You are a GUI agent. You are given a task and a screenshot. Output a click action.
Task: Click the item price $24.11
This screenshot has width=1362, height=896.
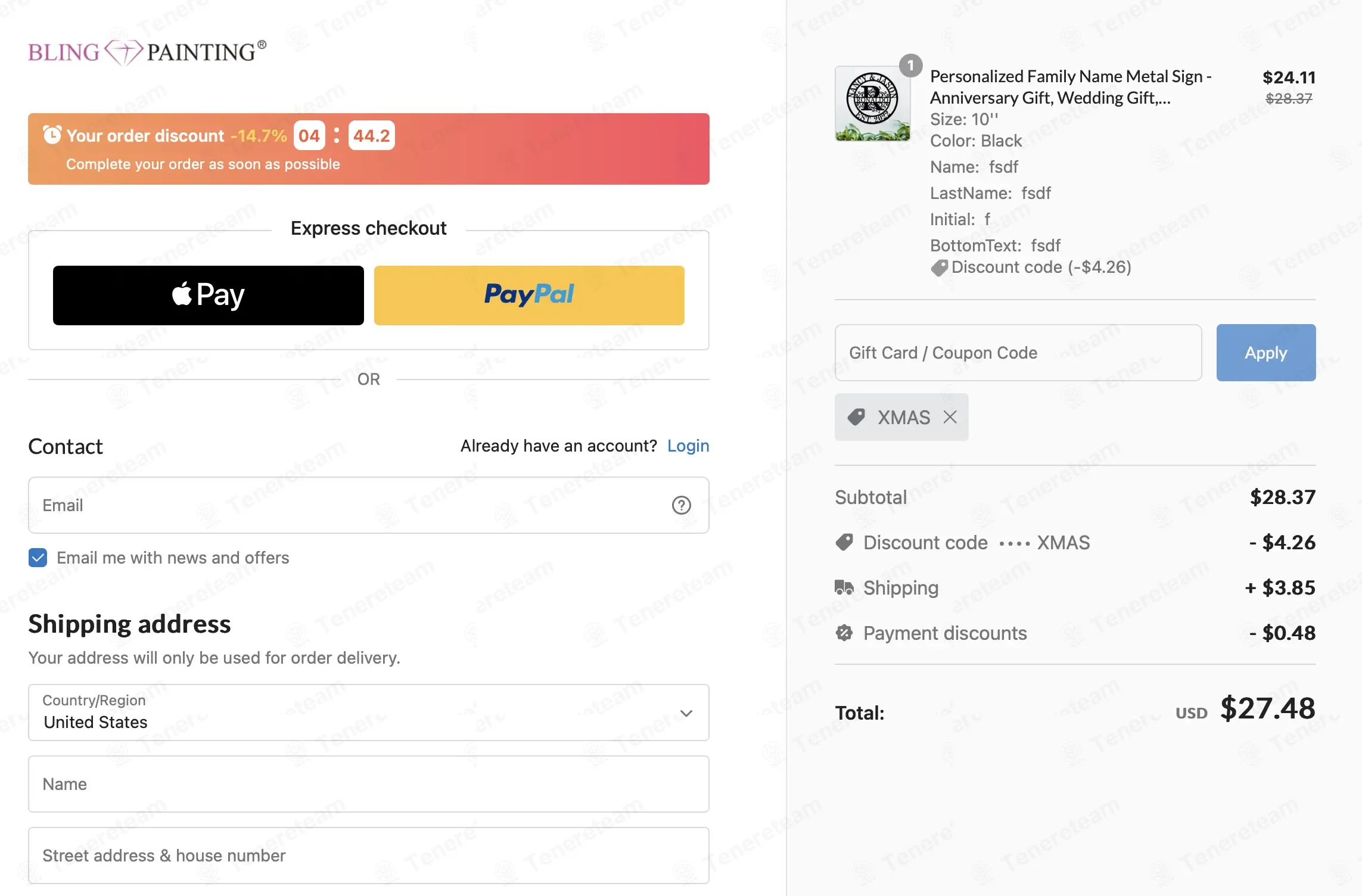click(1289, 77)
